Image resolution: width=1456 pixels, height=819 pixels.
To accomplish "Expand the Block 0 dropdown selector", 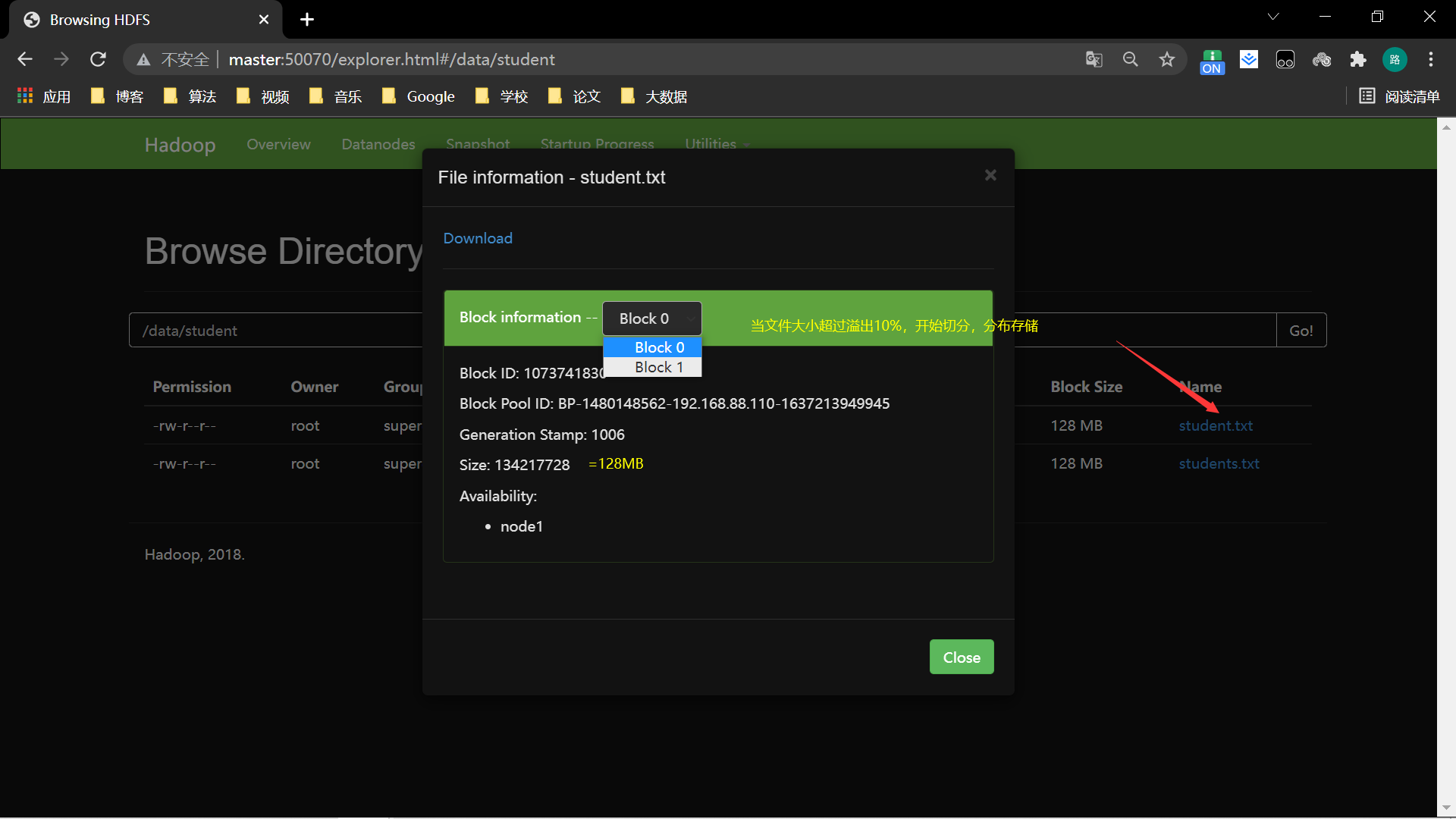I will click(651, 318).
